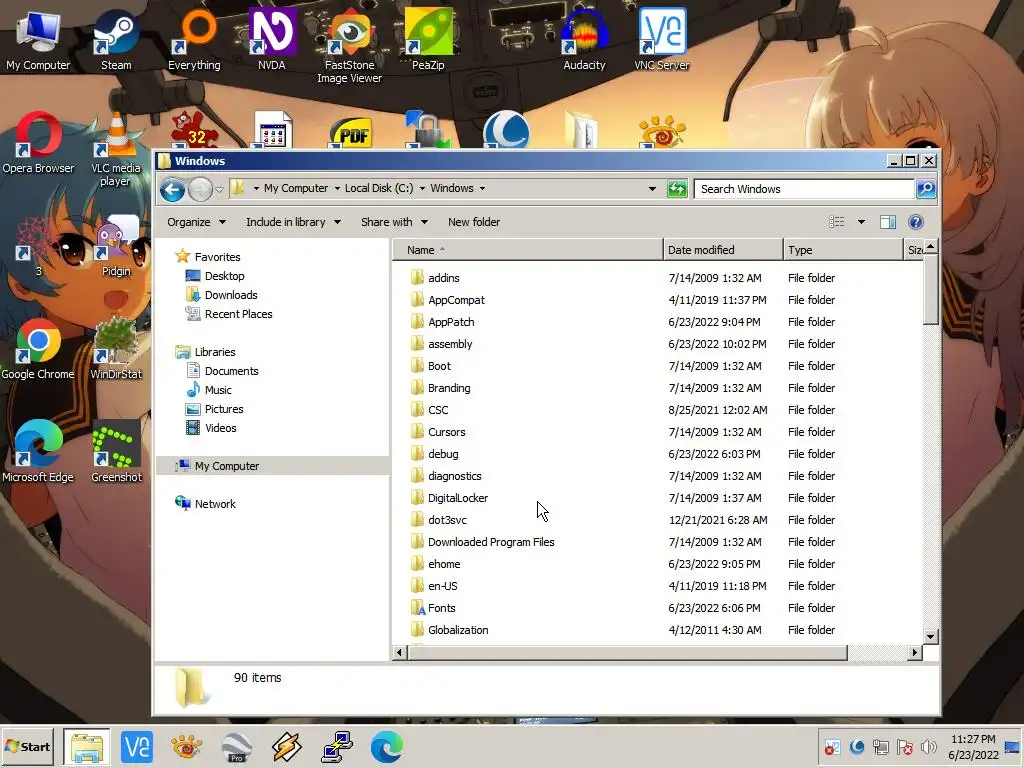
Task: Select My Computer in the breadcrumb
Action: (296, 189)
